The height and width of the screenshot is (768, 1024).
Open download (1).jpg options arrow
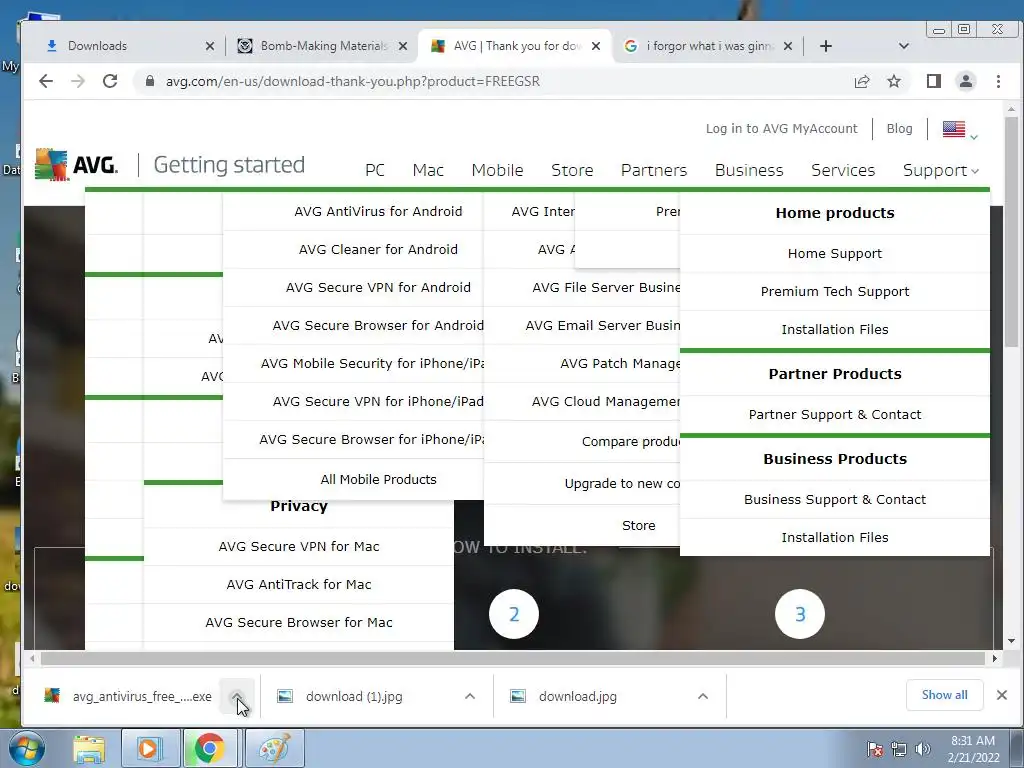(x=470, y=696)
